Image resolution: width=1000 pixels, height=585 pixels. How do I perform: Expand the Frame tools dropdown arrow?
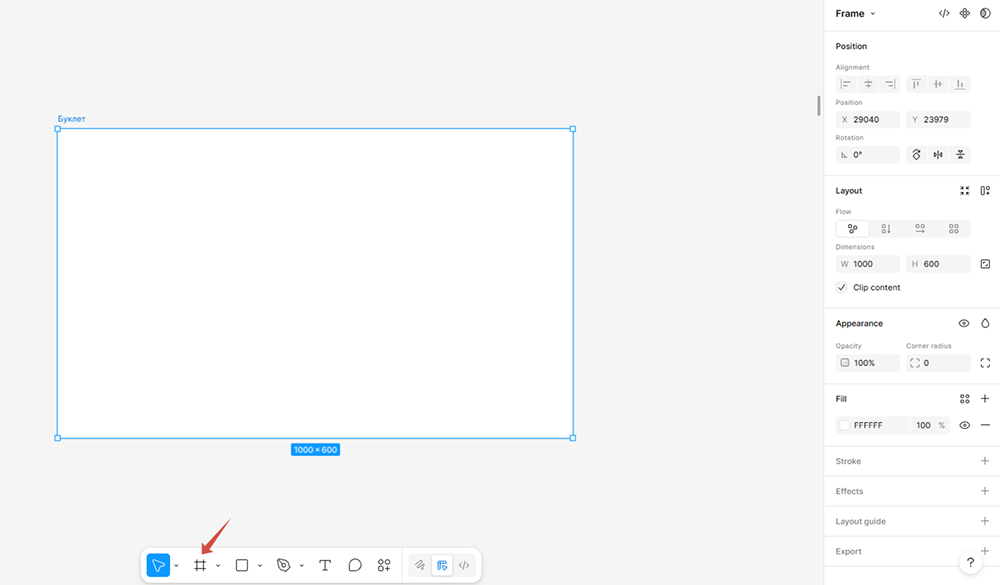click(x=218, y=565)
